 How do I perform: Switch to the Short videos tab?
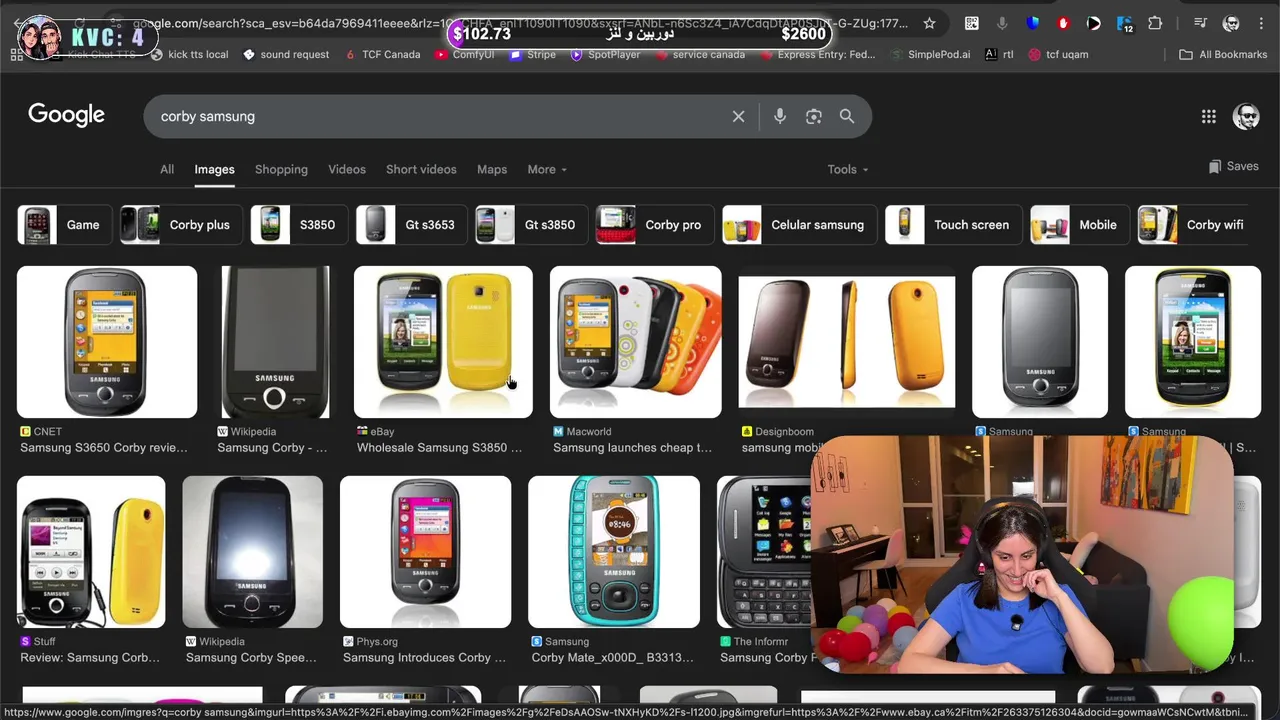421,169
